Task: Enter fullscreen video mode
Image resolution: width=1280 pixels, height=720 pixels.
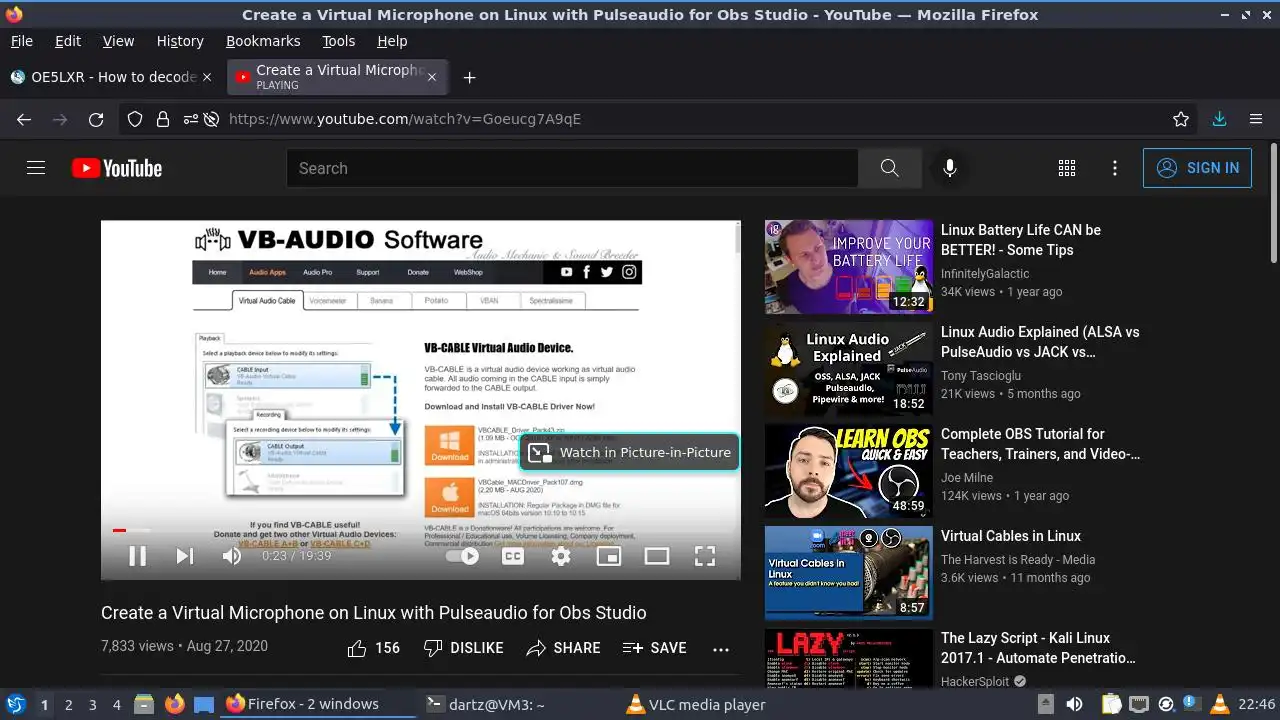Action: point(705,556)
